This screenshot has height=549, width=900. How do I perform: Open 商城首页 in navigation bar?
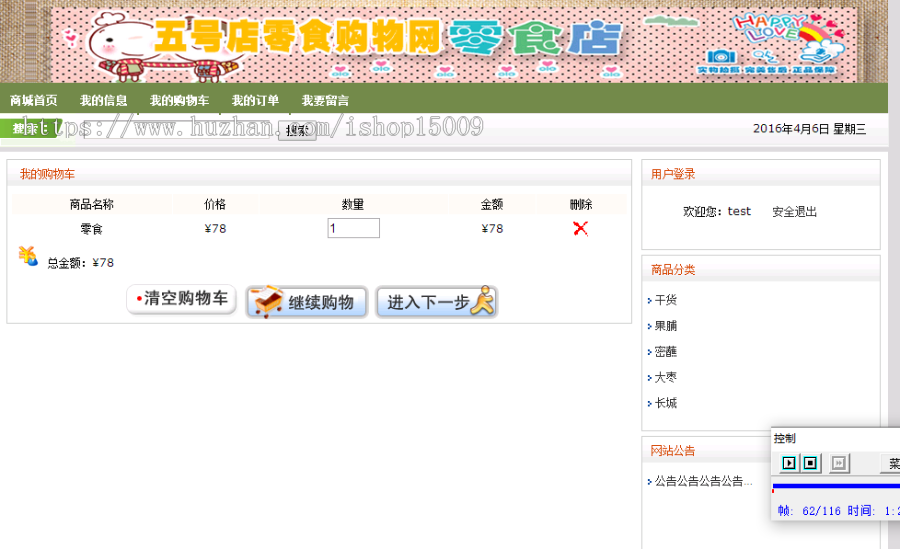pyautogui.click(x=34, y=100)
